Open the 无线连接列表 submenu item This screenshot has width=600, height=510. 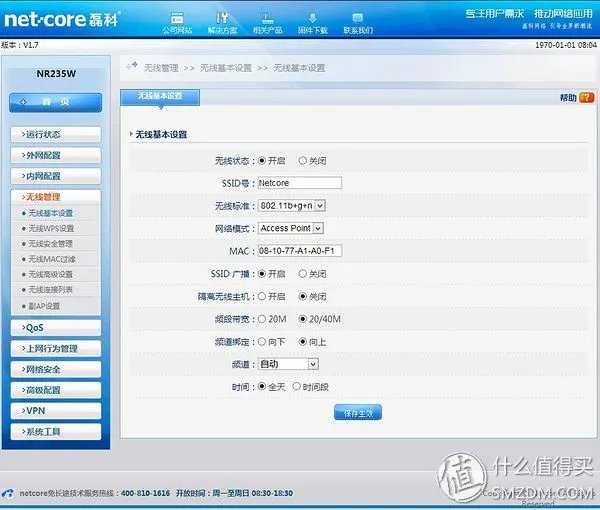tap(51, 290)
